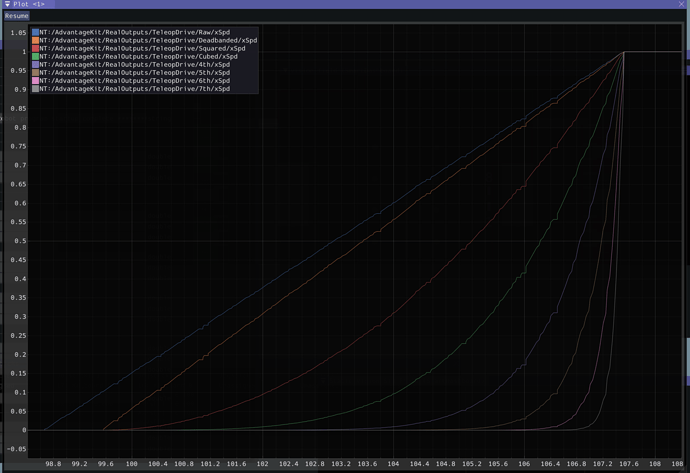Click the 100.4 label on X axis
Viewport: 690px width, 473px height.
click(158, 464)
